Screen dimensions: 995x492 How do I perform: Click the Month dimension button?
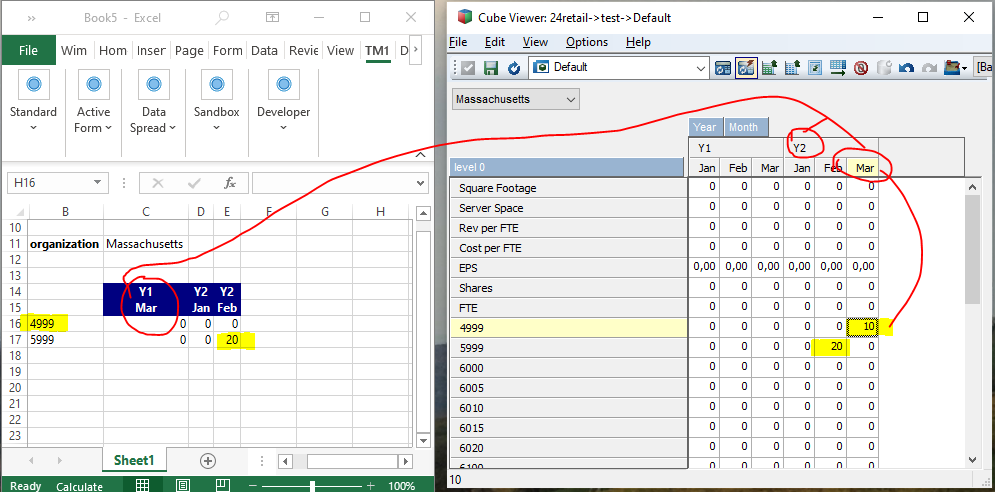click(x=743, y=127)
